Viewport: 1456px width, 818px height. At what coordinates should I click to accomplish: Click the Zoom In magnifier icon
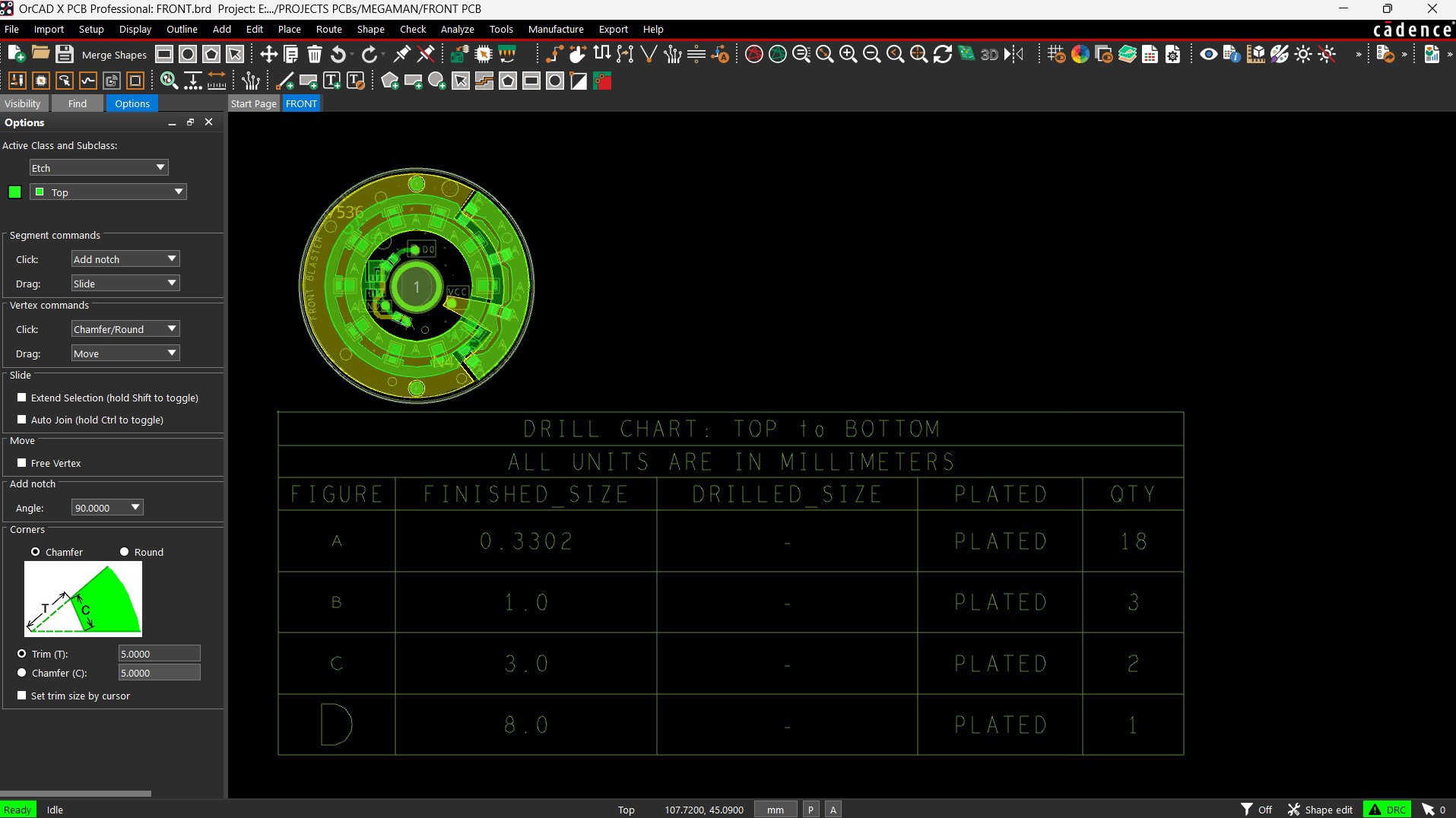[x=849, y=54]
